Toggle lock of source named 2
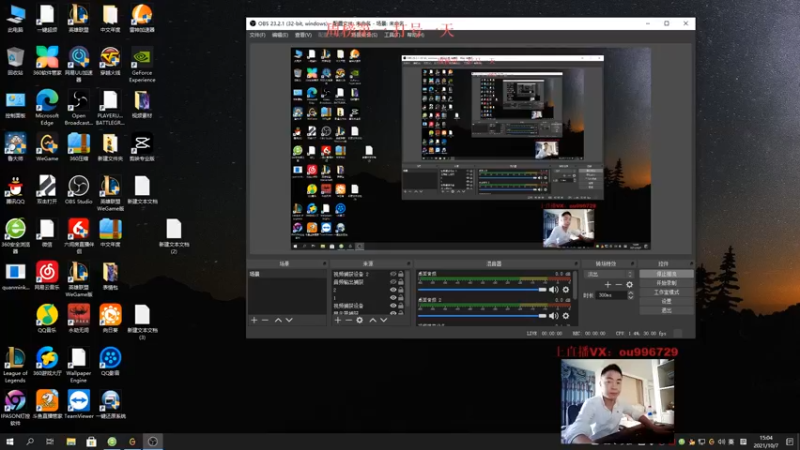 coord(401,290)
